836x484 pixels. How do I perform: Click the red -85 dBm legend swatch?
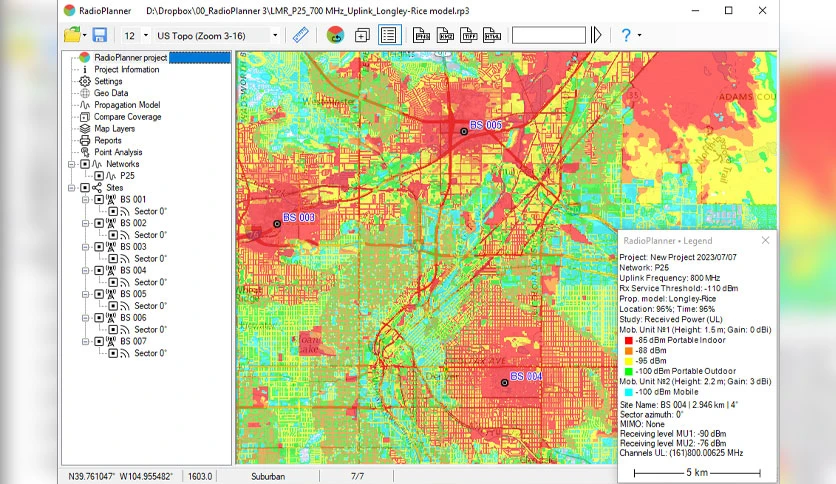point(629,340)
